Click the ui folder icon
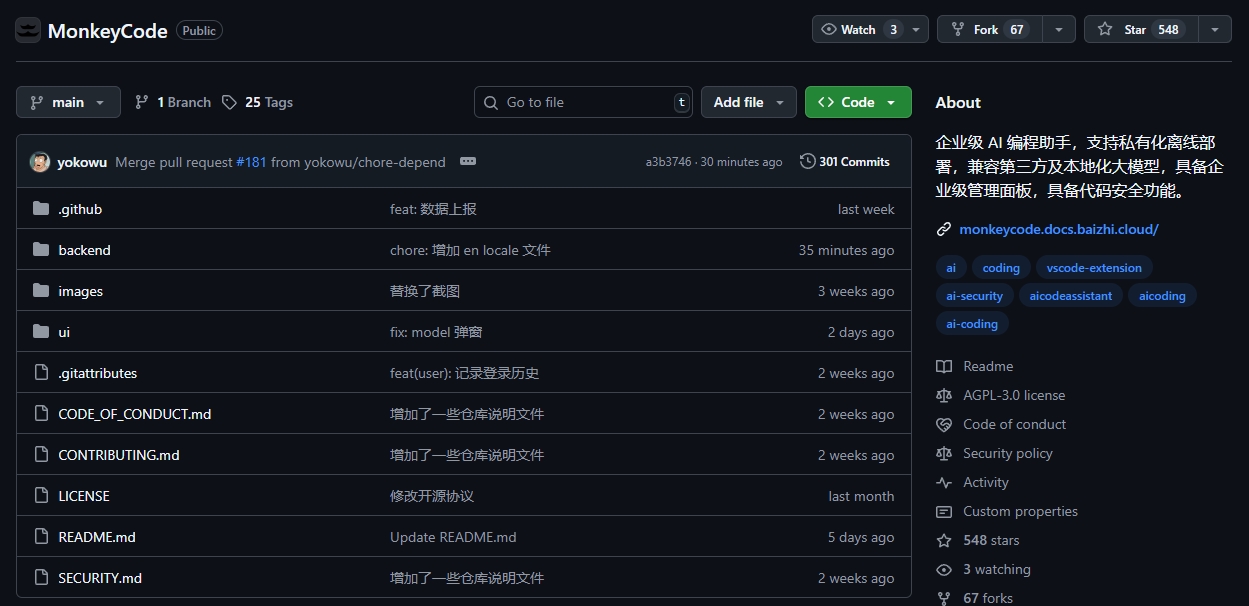The width and height of the screenshot is (1249, 606). [x=41, y=331]
